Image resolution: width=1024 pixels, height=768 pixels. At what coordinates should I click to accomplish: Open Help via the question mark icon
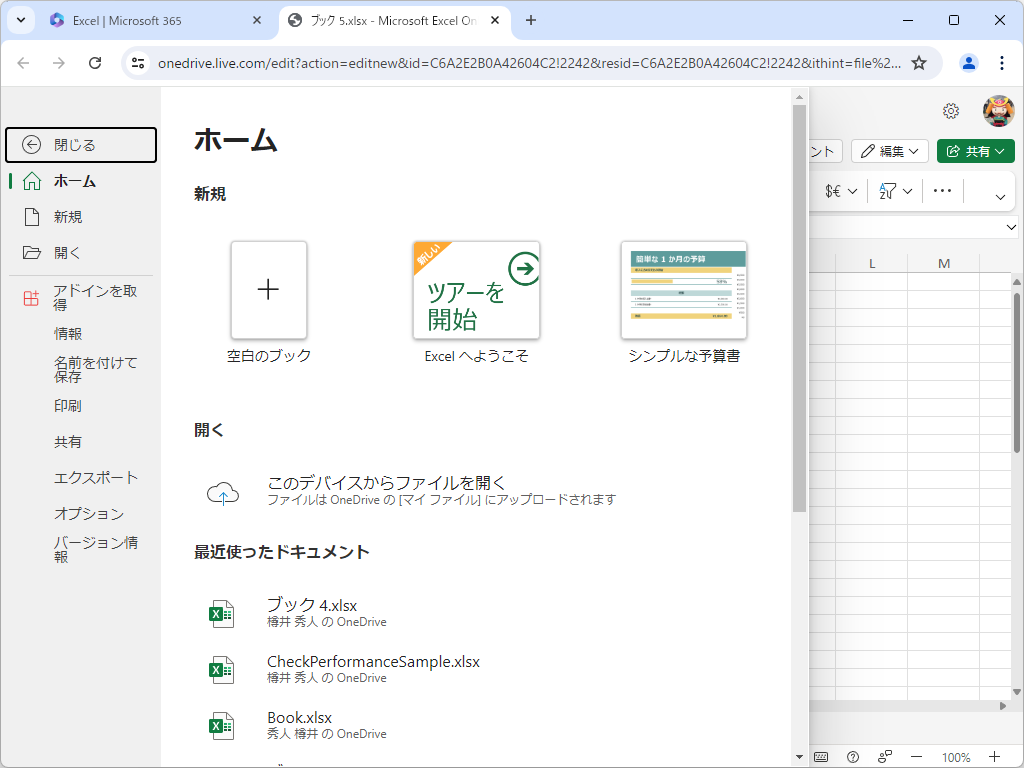[853, 757]
